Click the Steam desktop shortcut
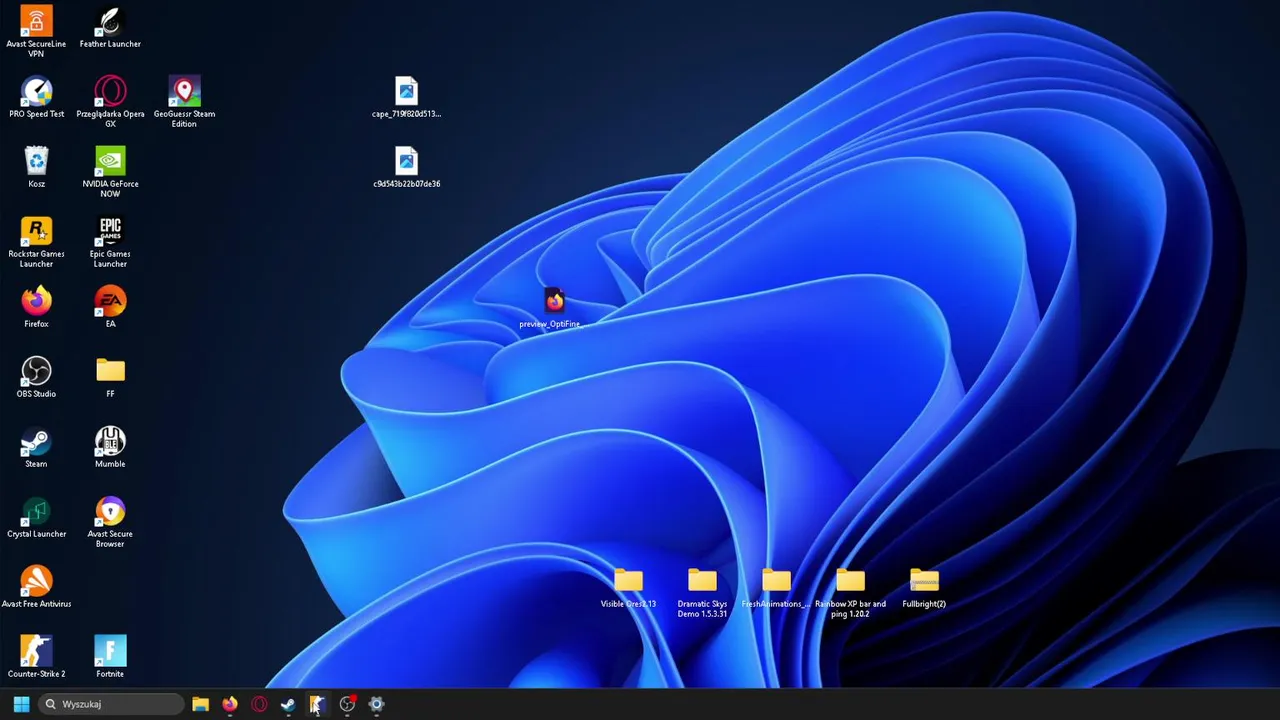 (36, 447)
